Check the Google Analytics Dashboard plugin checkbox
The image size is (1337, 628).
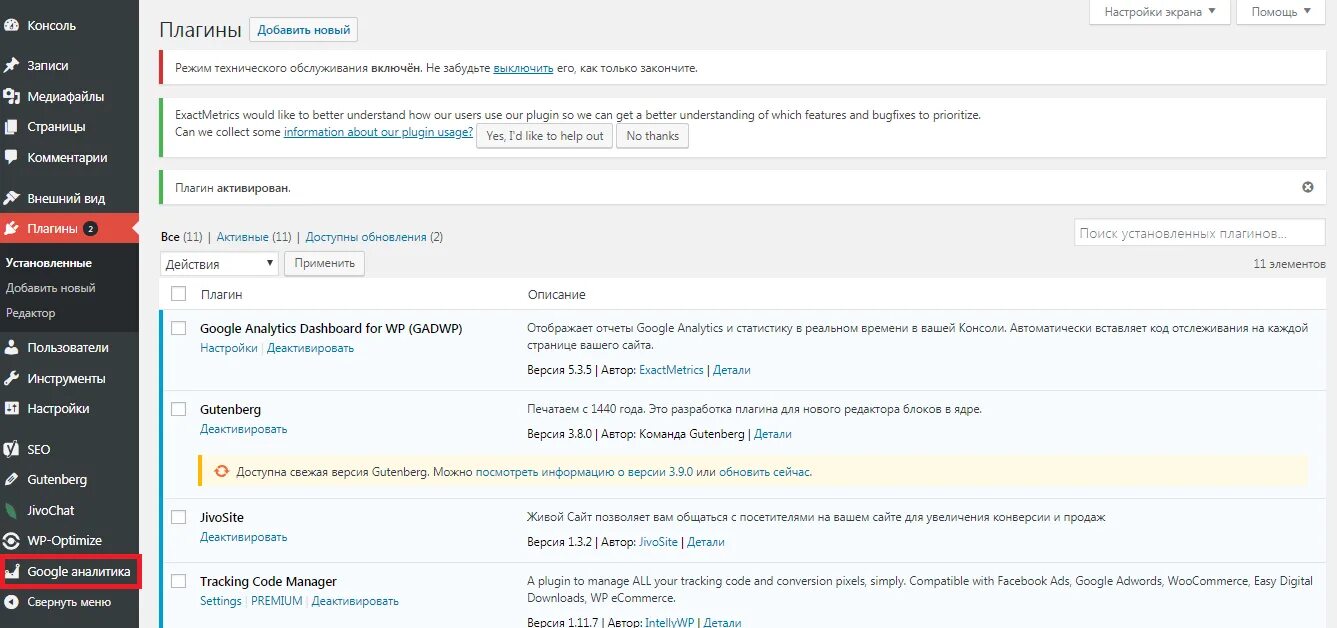point(179,328)
